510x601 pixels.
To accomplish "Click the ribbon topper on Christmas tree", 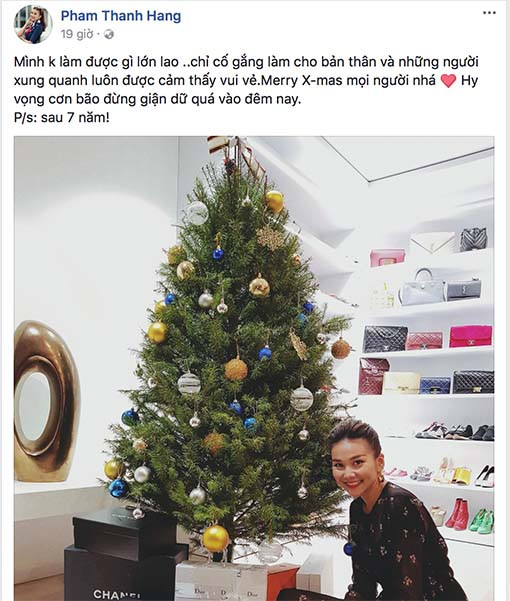I will (235, 153).
